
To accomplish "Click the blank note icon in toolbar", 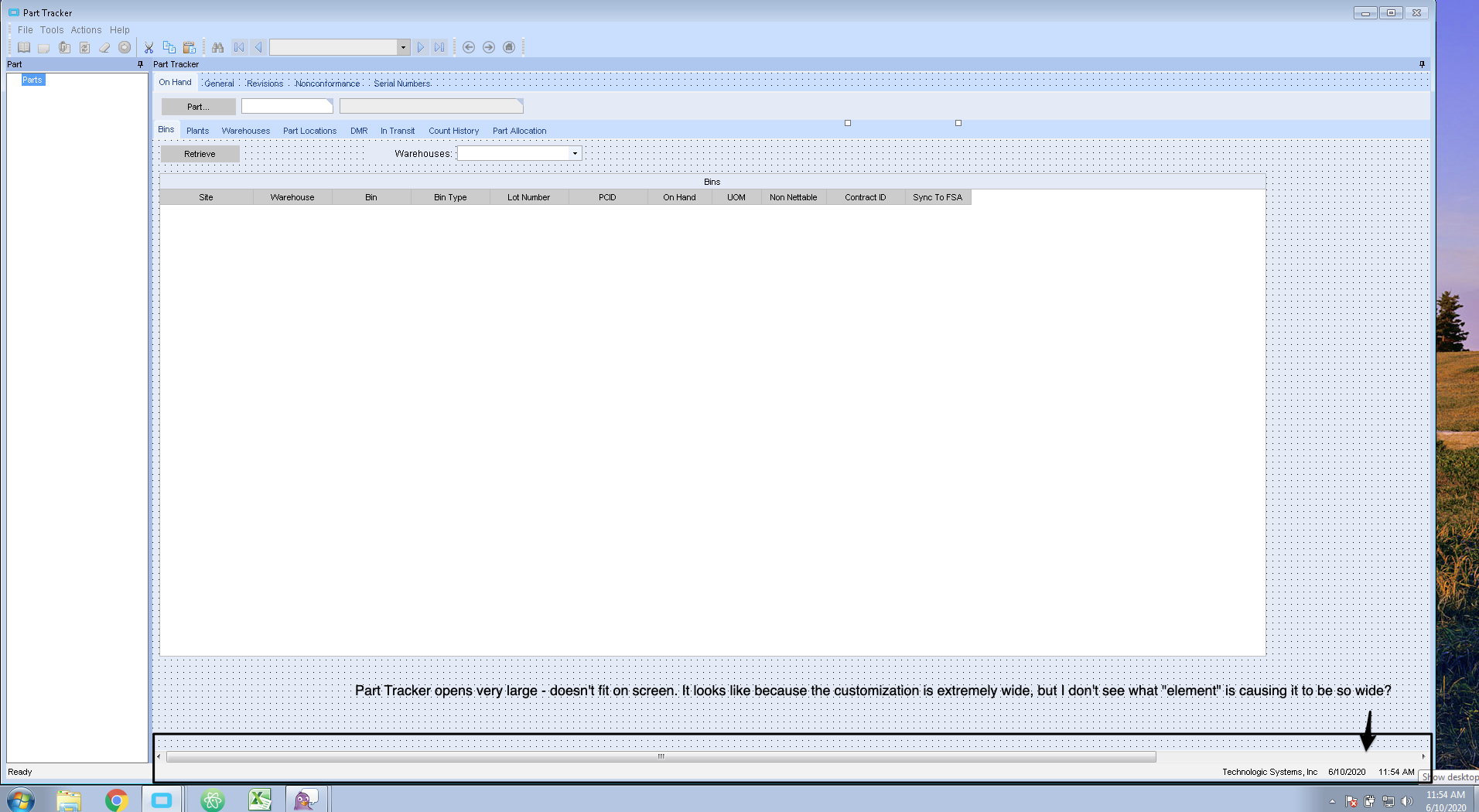I will (44, 47).
